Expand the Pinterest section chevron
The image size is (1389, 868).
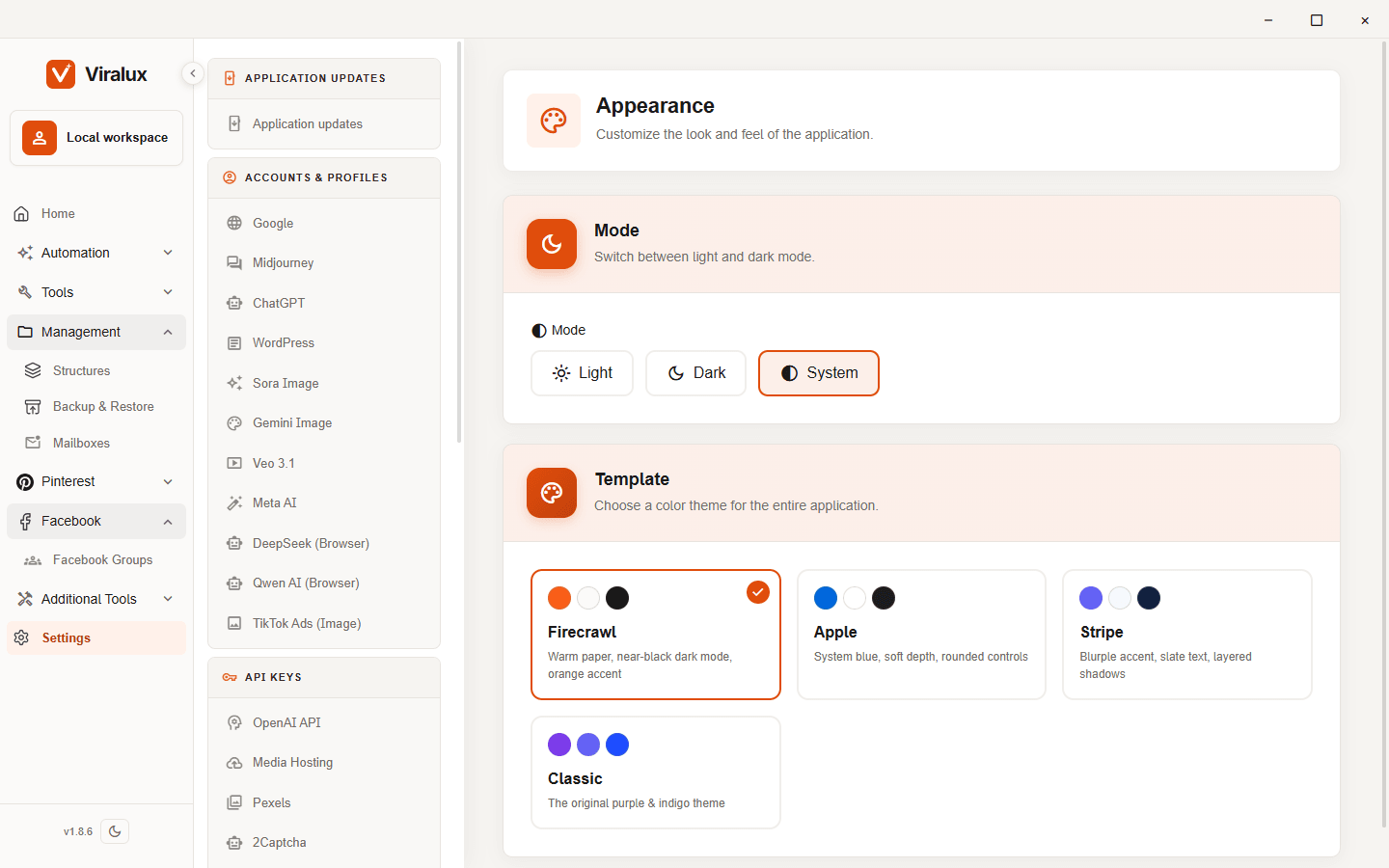(x=168, y=481)
